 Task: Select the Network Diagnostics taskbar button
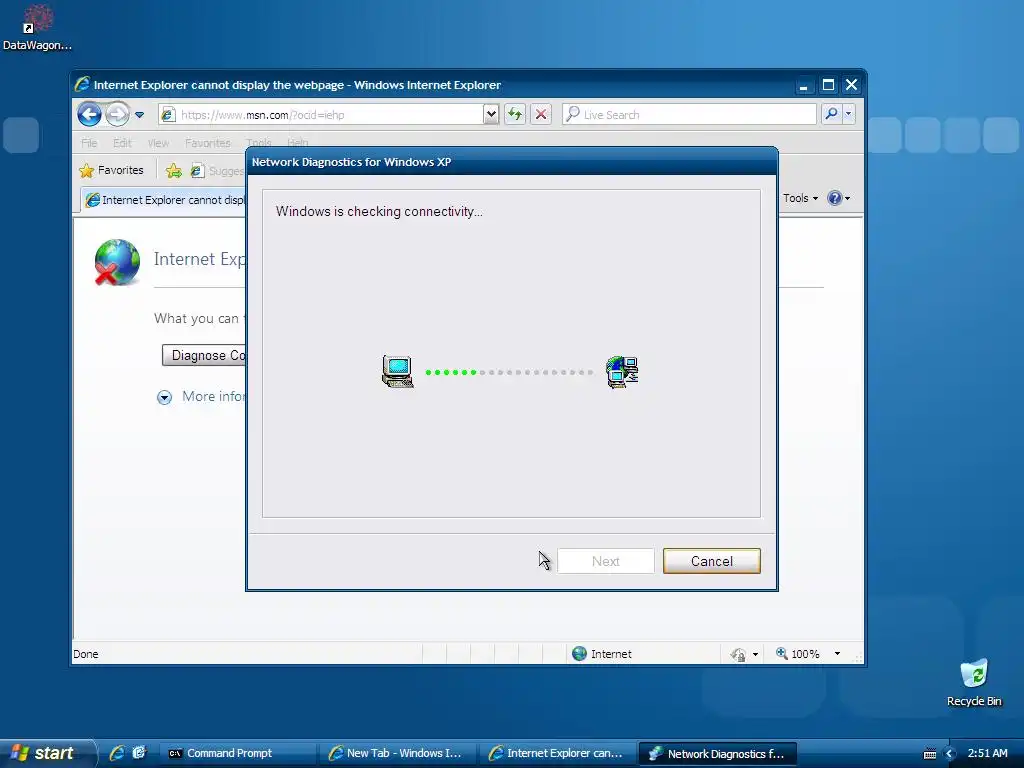pyautogui.click(x=718, y=753)
